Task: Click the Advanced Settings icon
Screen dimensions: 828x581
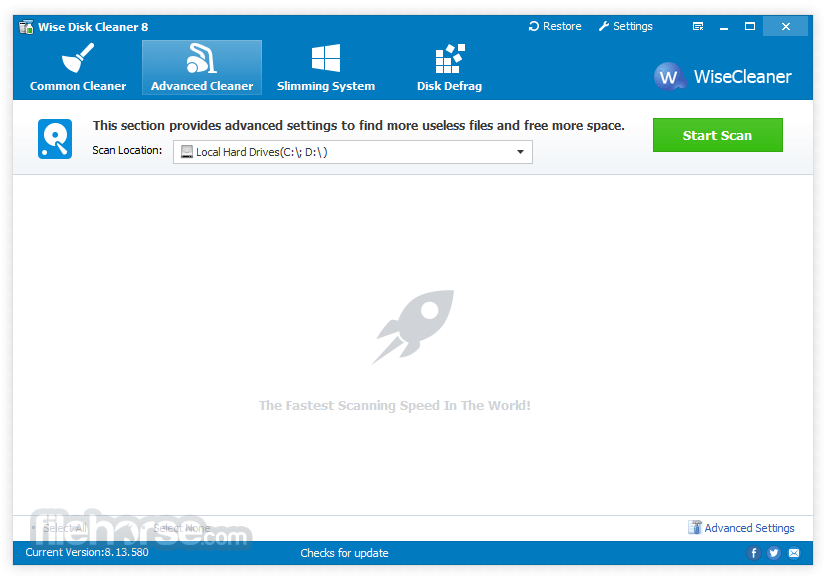Action: click(x=695, y=527)
